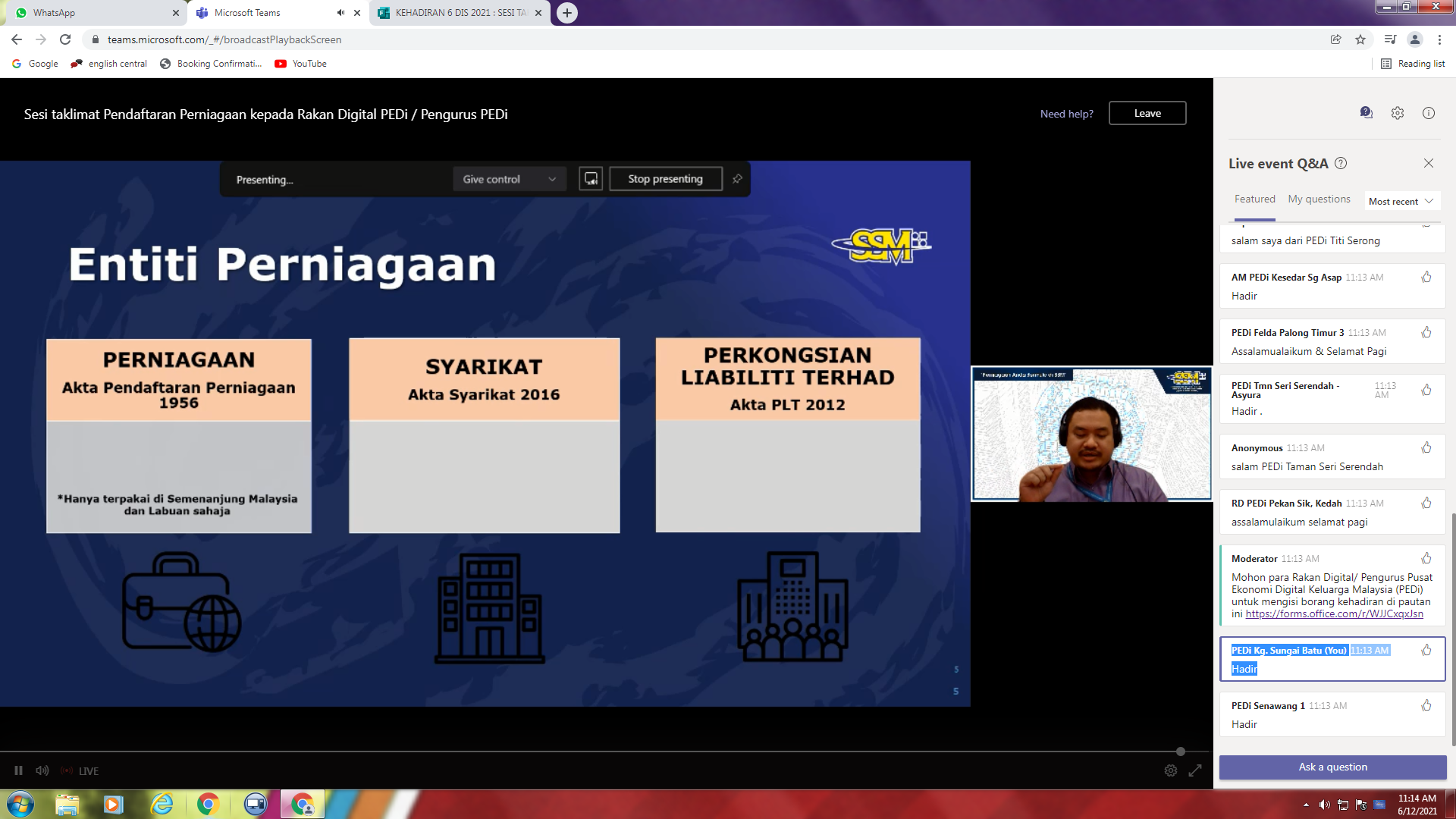Bookmark this page with star icon

1360,39
